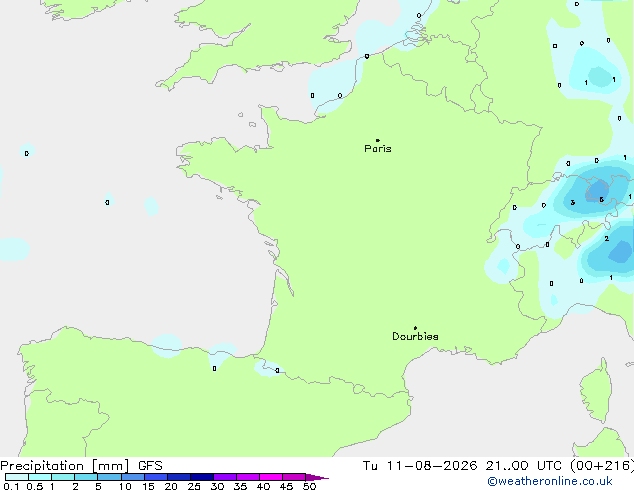Pick the blue 10–15 mm legend swatch

tap(133, 477)
